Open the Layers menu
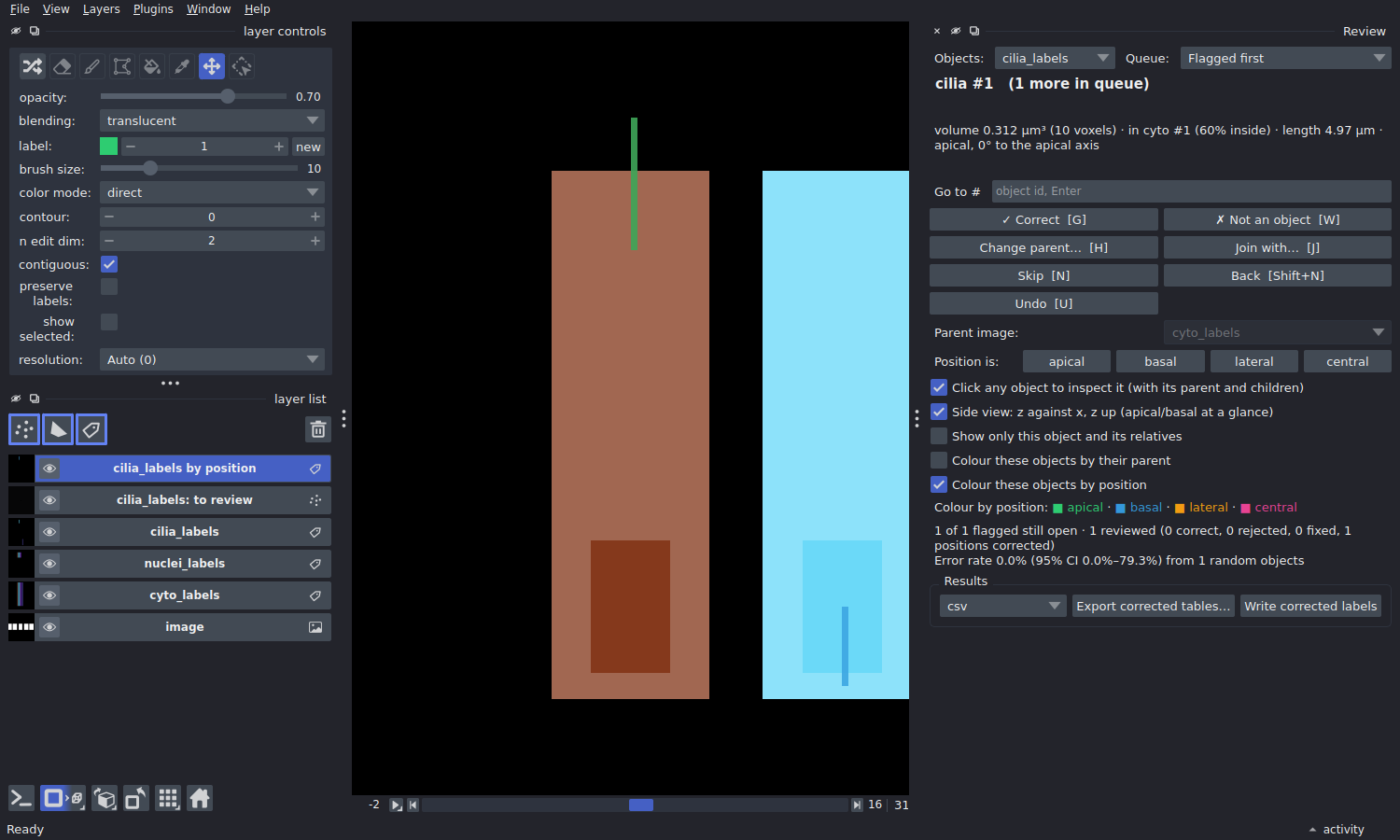1400x840 pixels. (101, 9)
